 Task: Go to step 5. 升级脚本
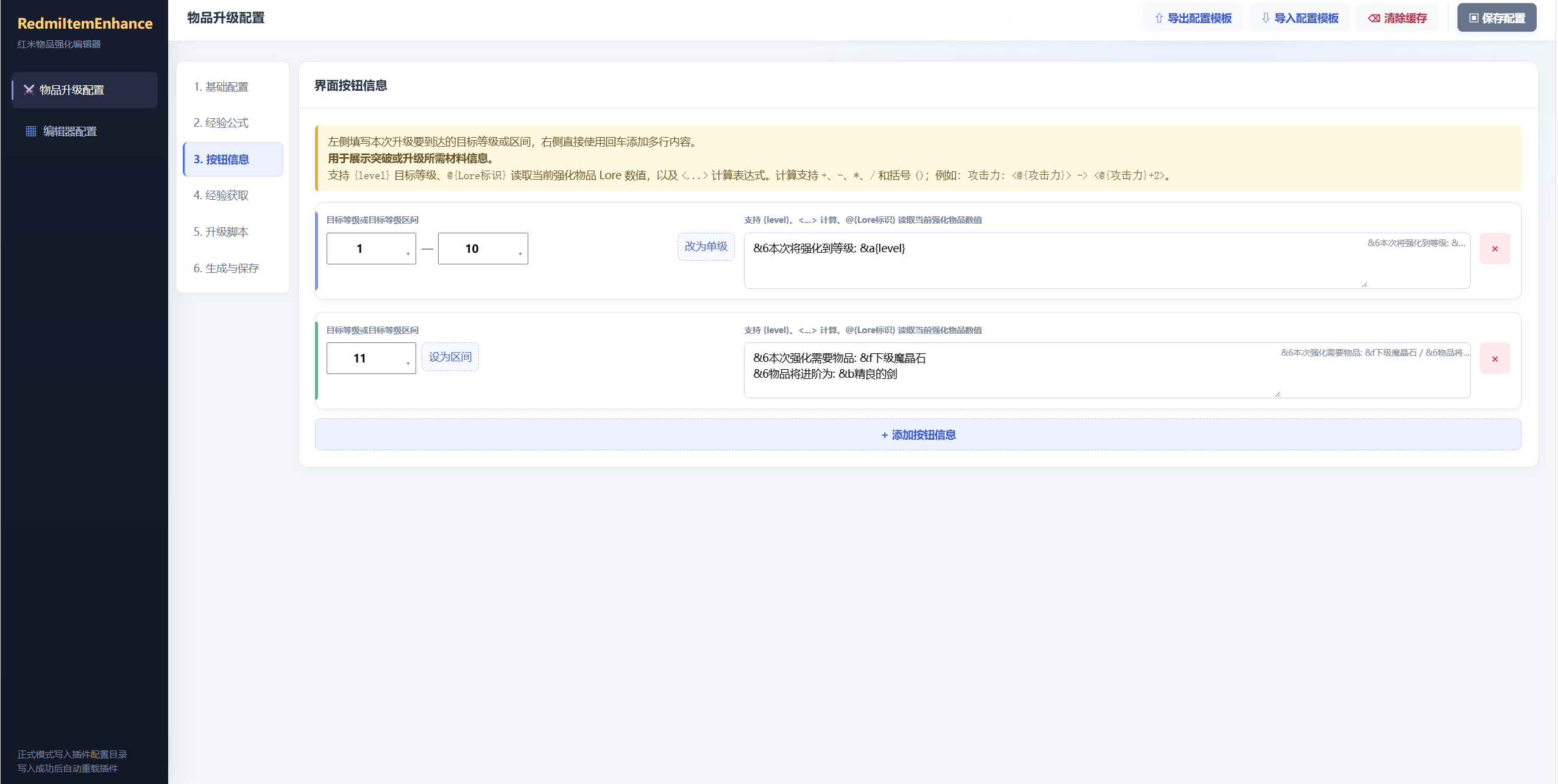click(233, 232)
